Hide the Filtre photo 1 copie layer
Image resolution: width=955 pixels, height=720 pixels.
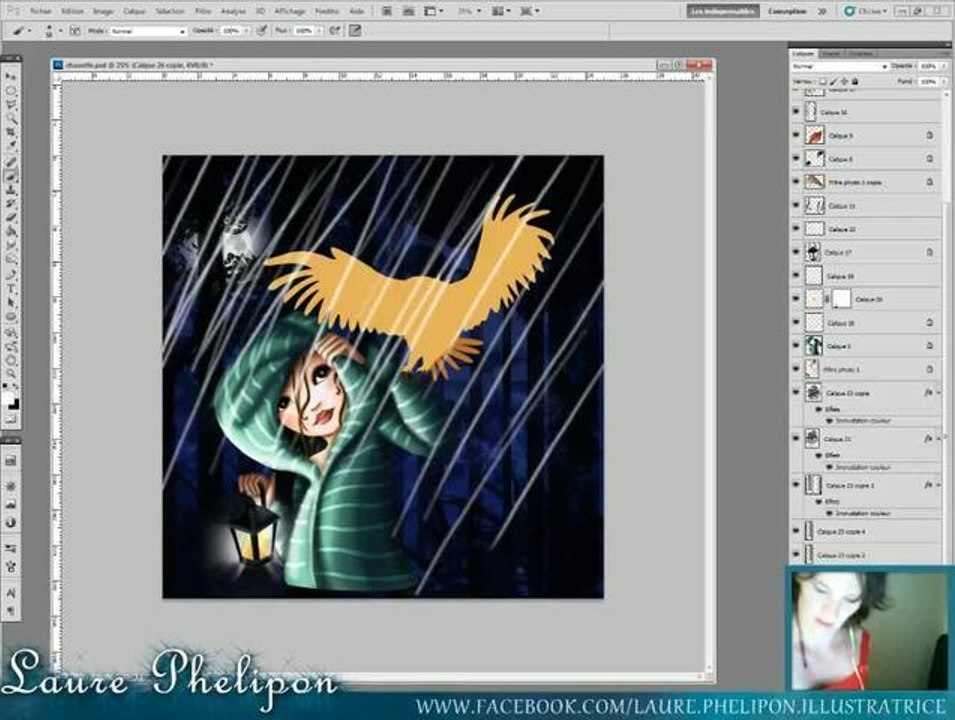point(796,181)
